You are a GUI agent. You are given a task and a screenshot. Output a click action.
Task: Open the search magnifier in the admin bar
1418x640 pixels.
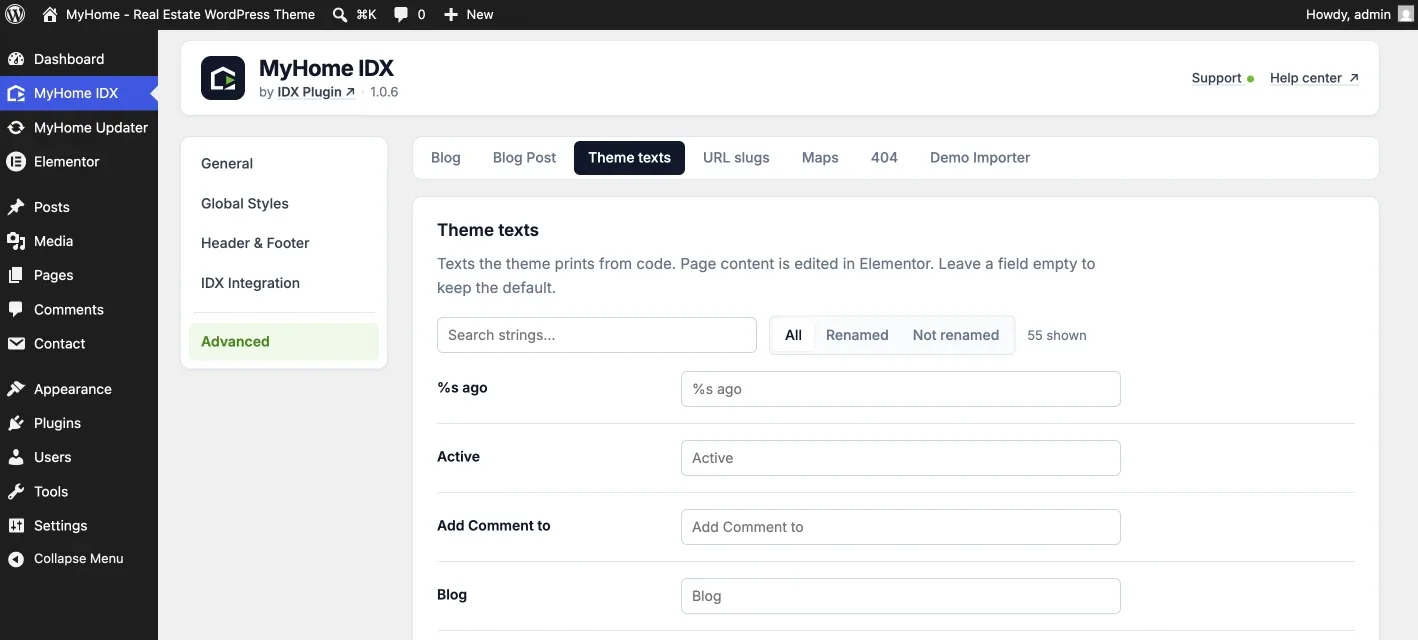(x=340, y=14)
